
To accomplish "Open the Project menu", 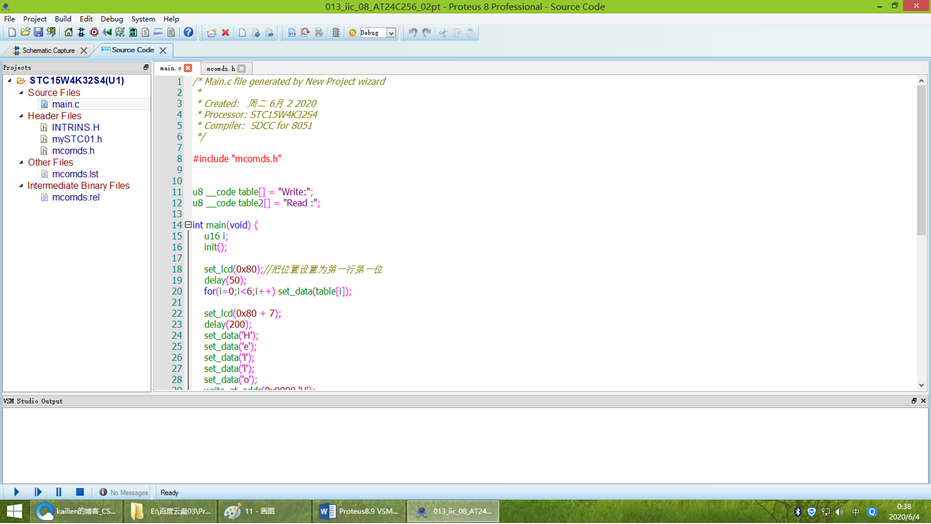I will coord(34,19).
